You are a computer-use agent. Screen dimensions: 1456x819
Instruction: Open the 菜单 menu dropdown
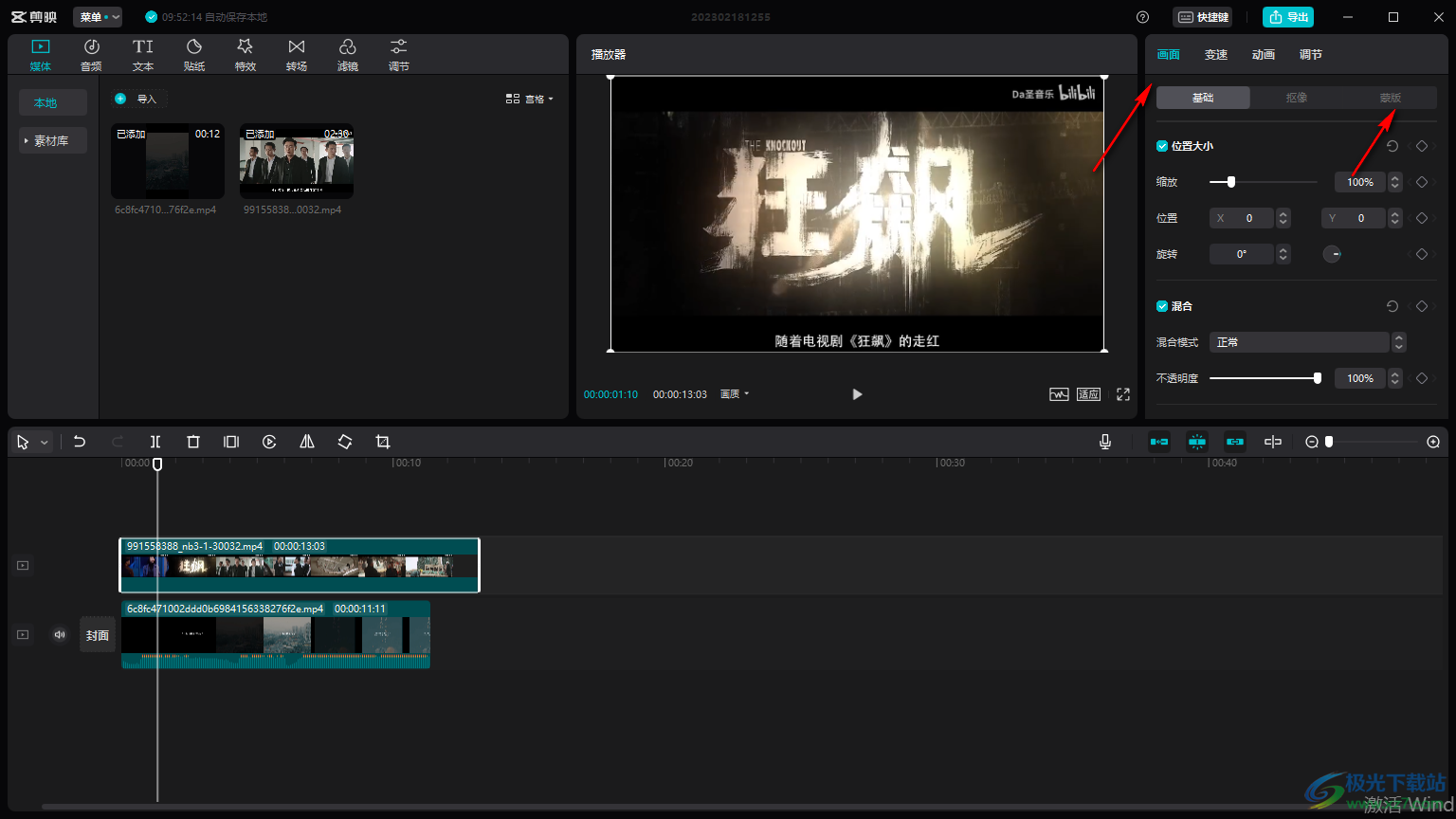point(98,17)
